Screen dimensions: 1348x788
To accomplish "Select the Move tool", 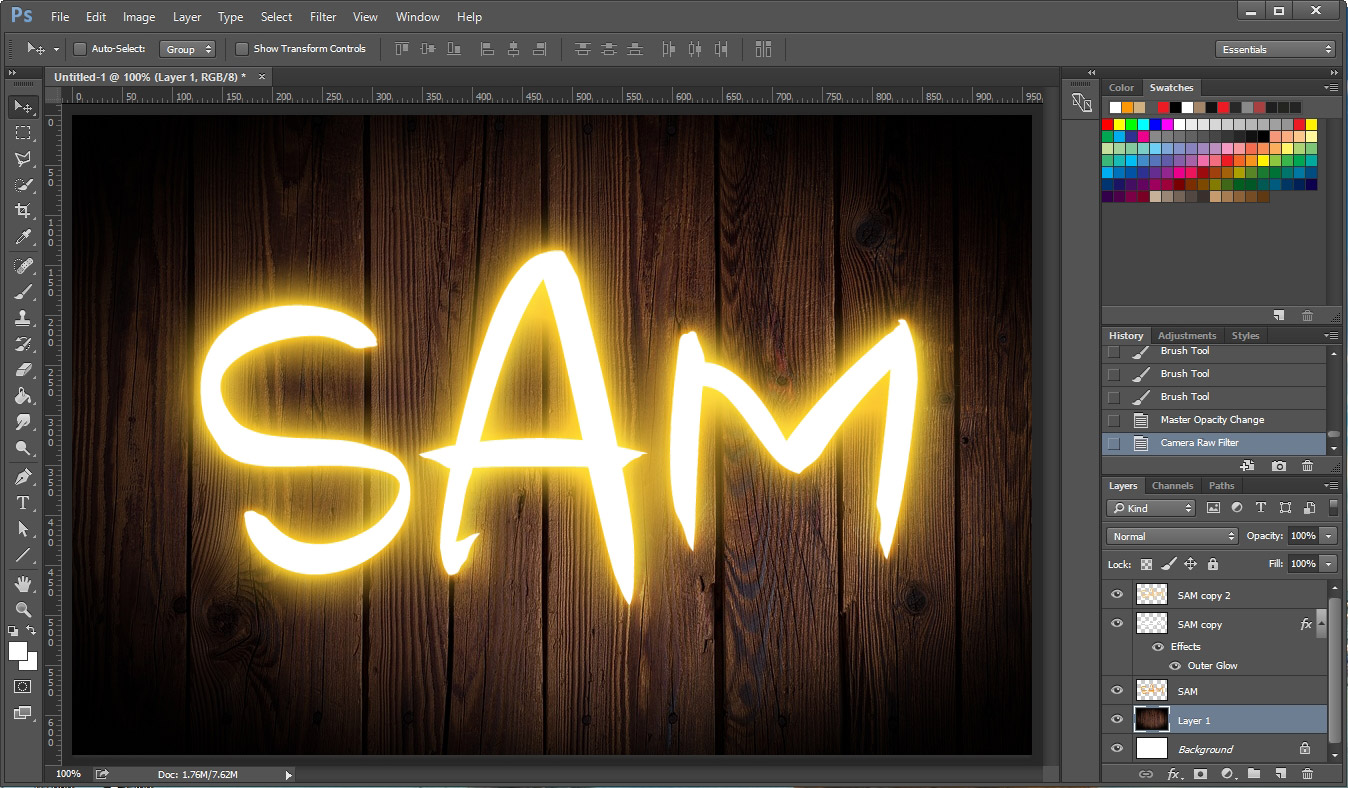I will coord(23,106).
